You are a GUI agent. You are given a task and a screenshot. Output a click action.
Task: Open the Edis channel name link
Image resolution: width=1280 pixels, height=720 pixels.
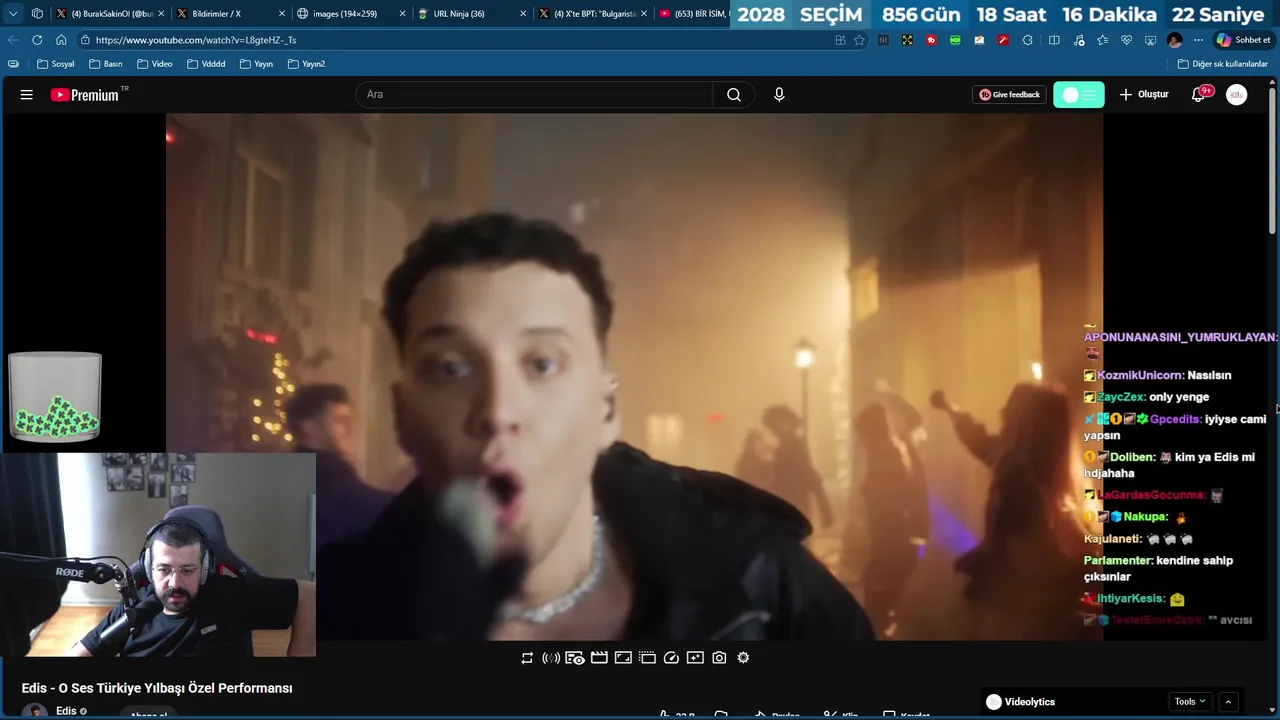click(66, 711)
